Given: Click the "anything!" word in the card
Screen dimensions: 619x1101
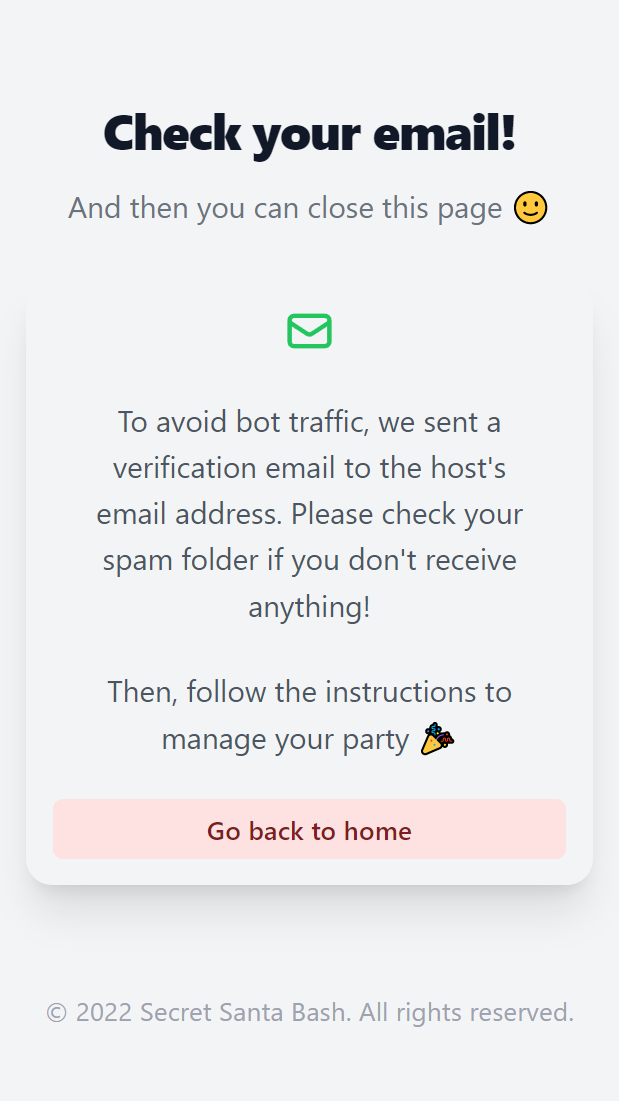Looking at the screenshot, I should tap(310, 607).
